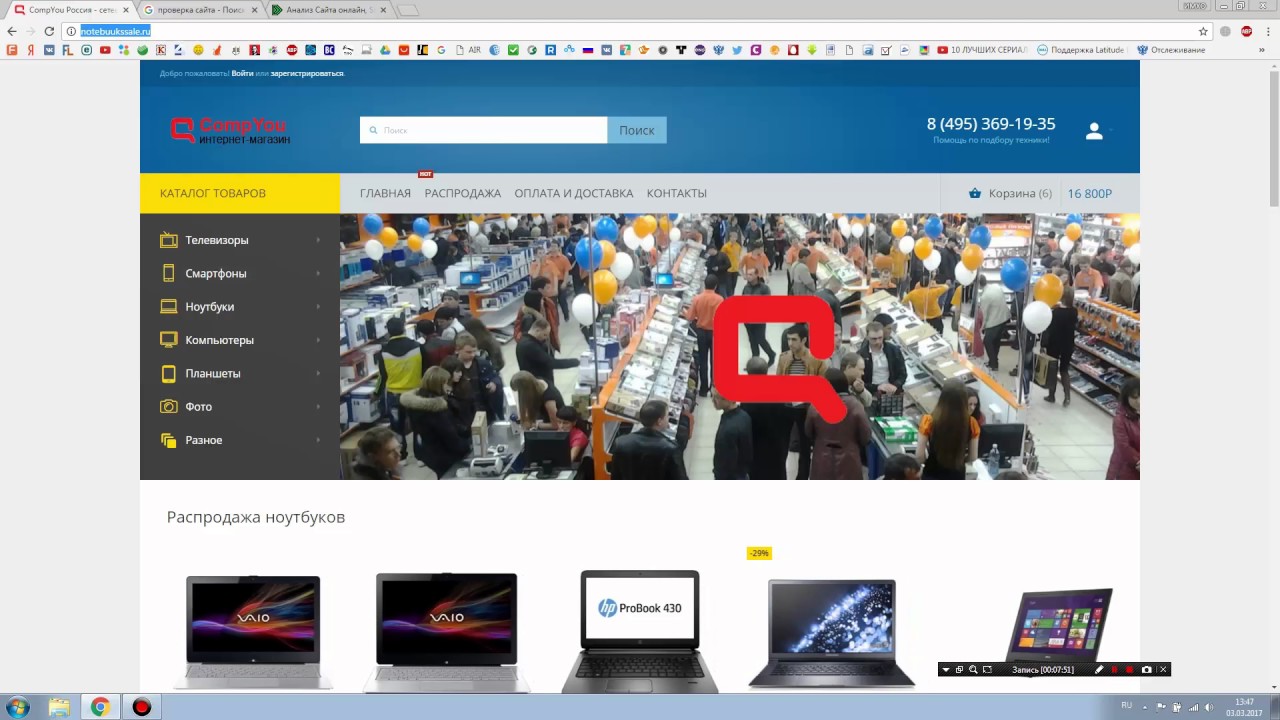
Task: Click the phone number 8 (495) 369-19-35
Action: 991,124
